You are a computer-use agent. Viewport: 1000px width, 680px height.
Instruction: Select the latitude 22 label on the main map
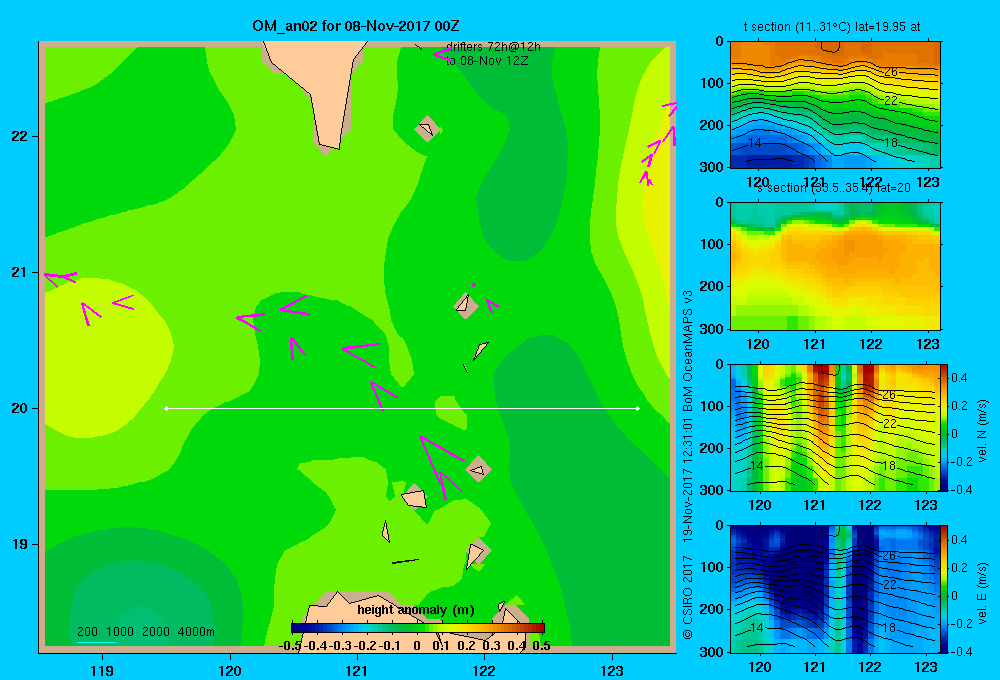coord(20,136)
